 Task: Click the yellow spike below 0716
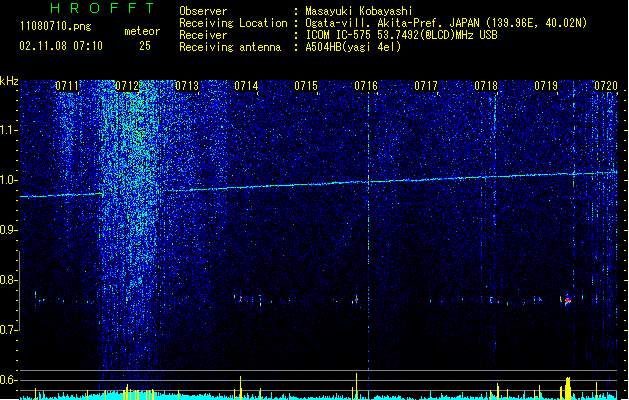356,386
